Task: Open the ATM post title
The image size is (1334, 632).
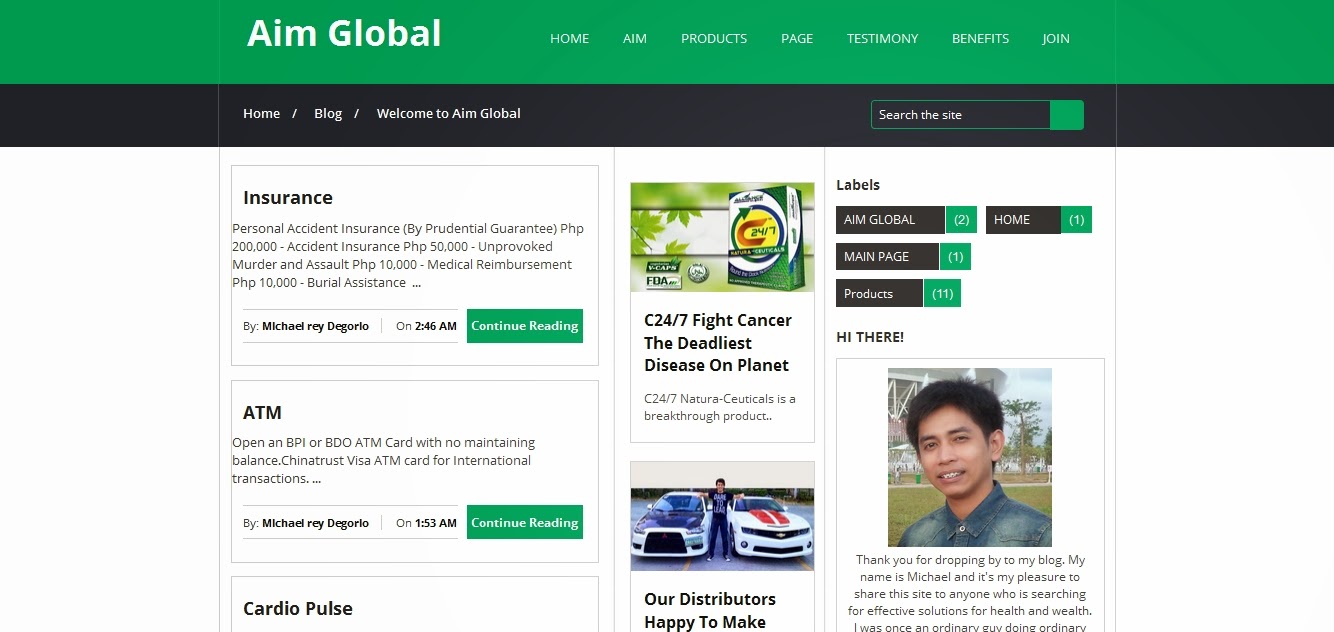Action: click(262, 413)
